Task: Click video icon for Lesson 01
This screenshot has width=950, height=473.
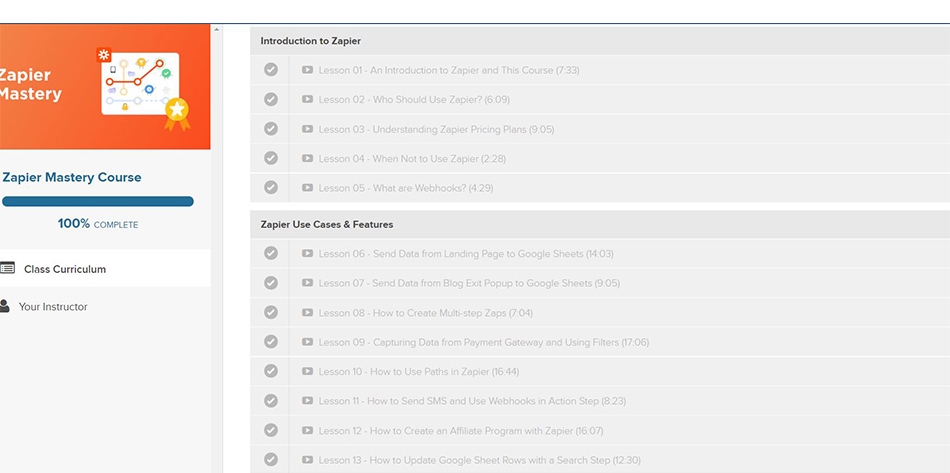Action: coord(307,70)
